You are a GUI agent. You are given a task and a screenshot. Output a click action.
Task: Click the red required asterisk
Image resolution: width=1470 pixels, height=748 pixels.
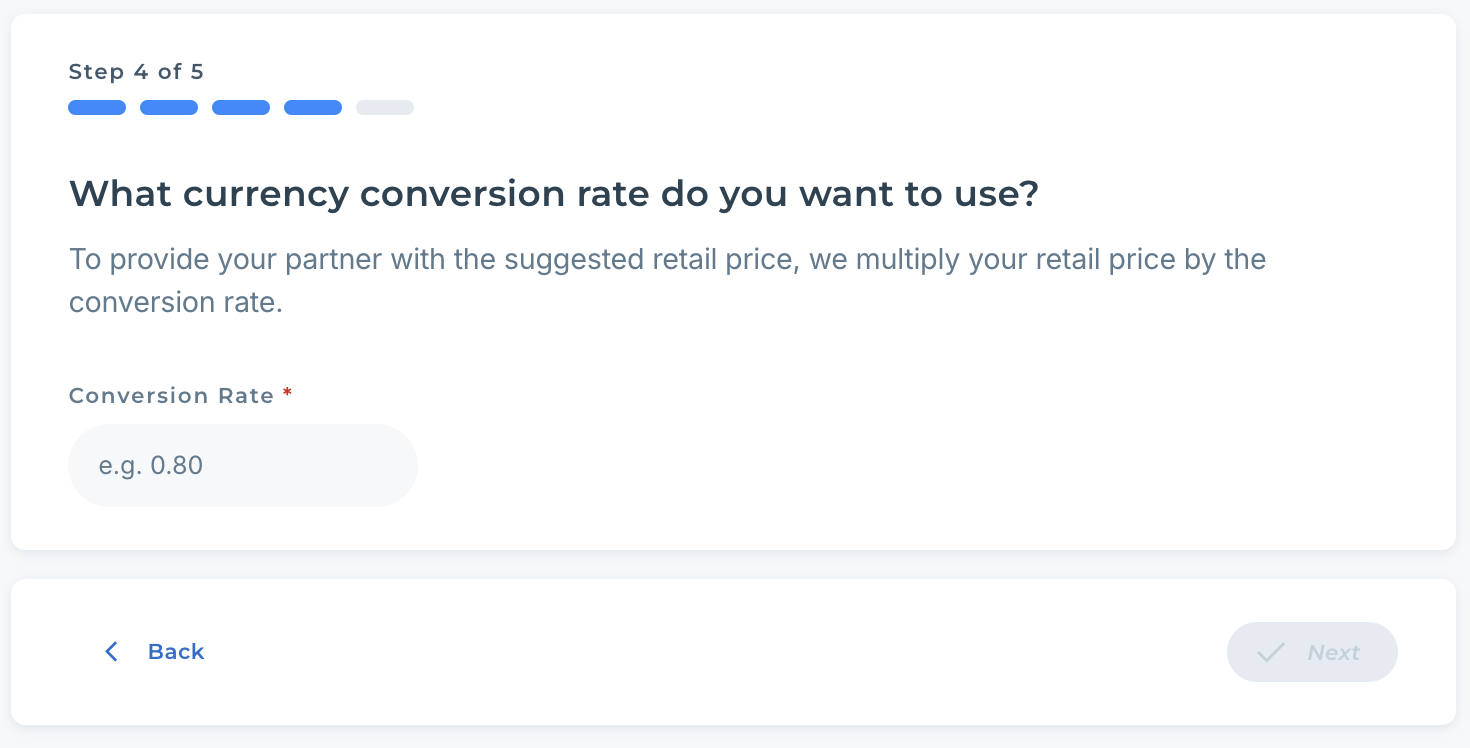tap(288, 394)
